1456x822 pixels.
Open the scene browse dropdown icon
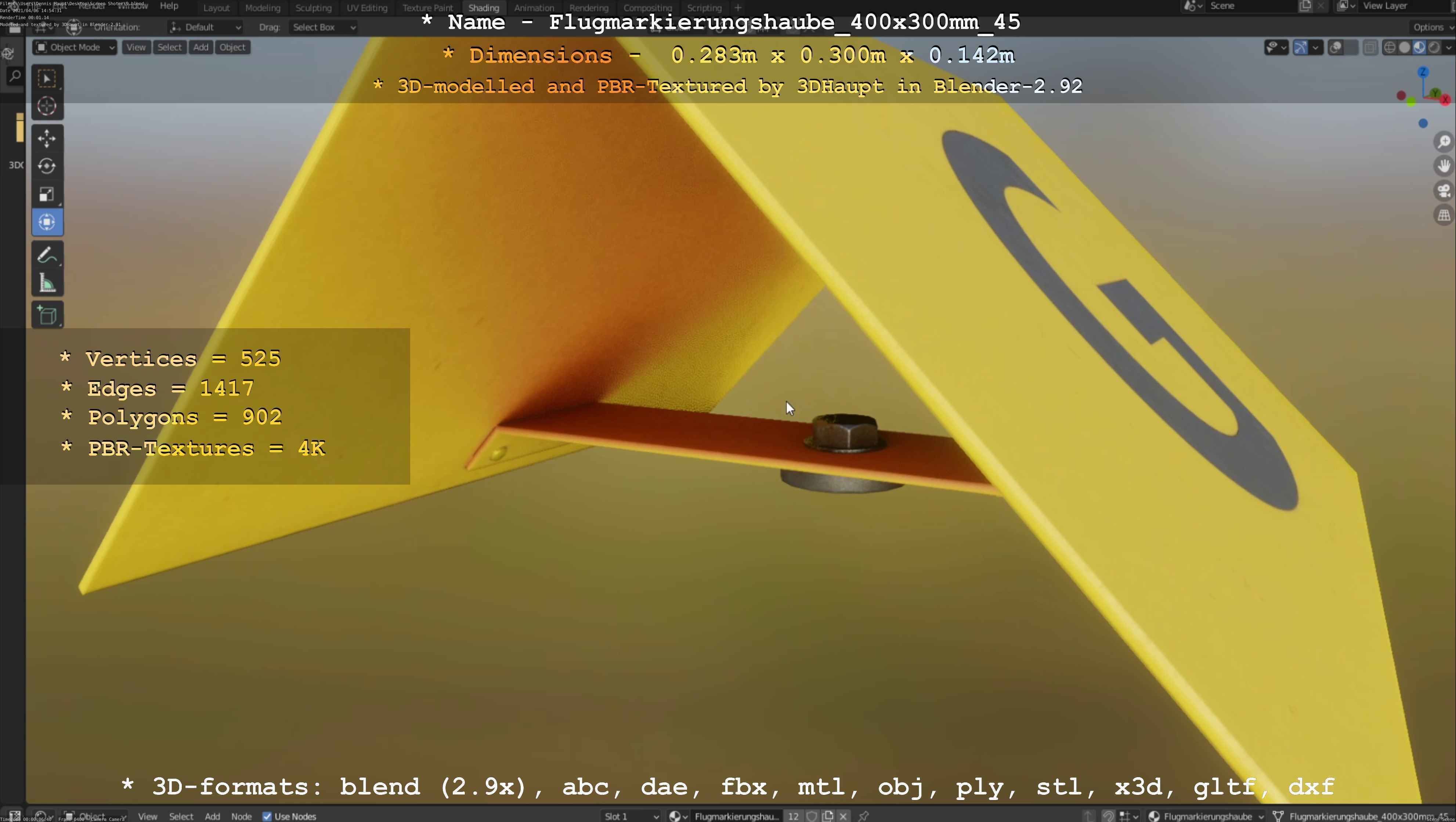(1193, 6)
